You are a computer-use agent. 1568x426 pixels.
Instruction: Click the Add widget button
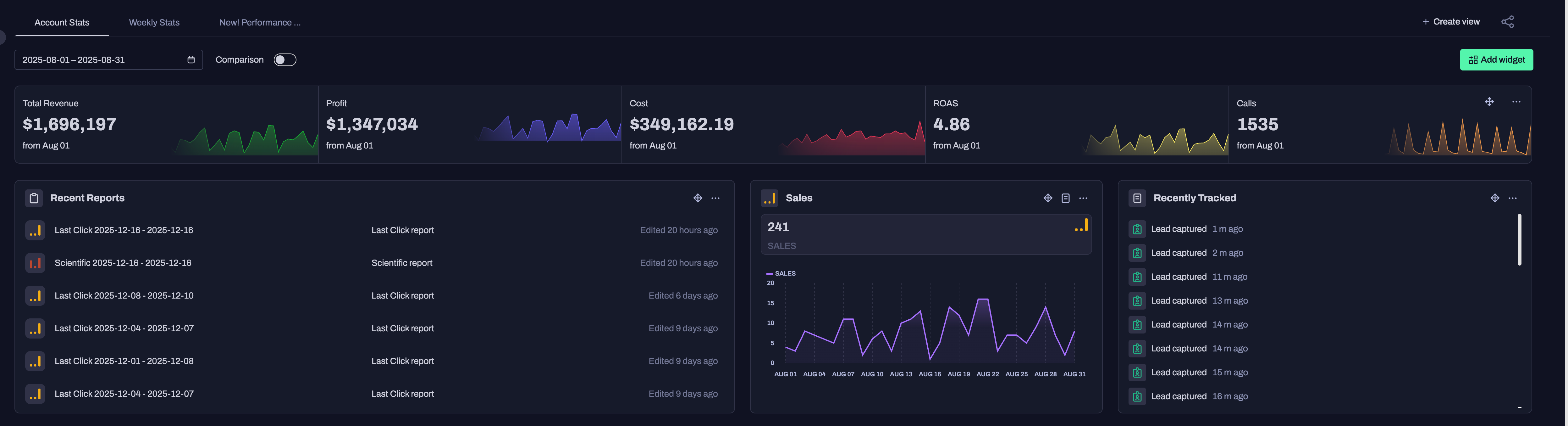coord(1496,60)
